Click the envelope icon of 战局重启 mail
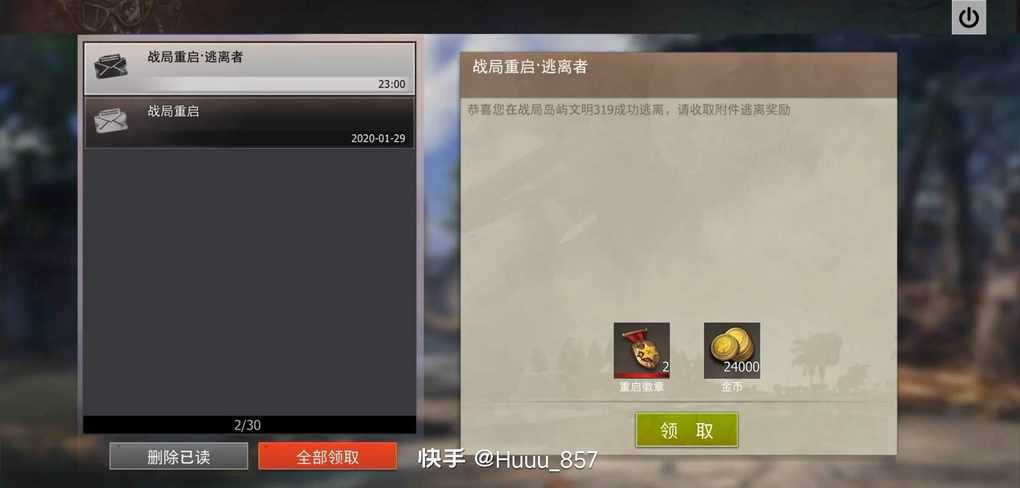The image size is (1020, 488). tap(111, 121)
